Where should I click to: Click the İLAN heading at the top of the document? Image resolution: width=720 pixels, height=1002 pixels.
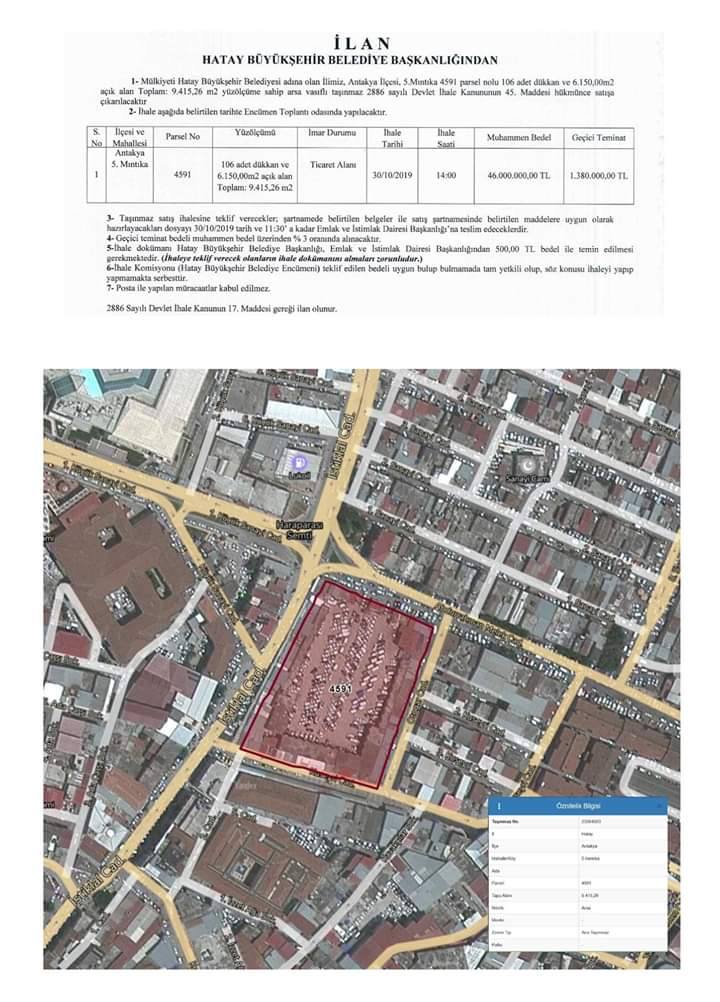(362, 43)
